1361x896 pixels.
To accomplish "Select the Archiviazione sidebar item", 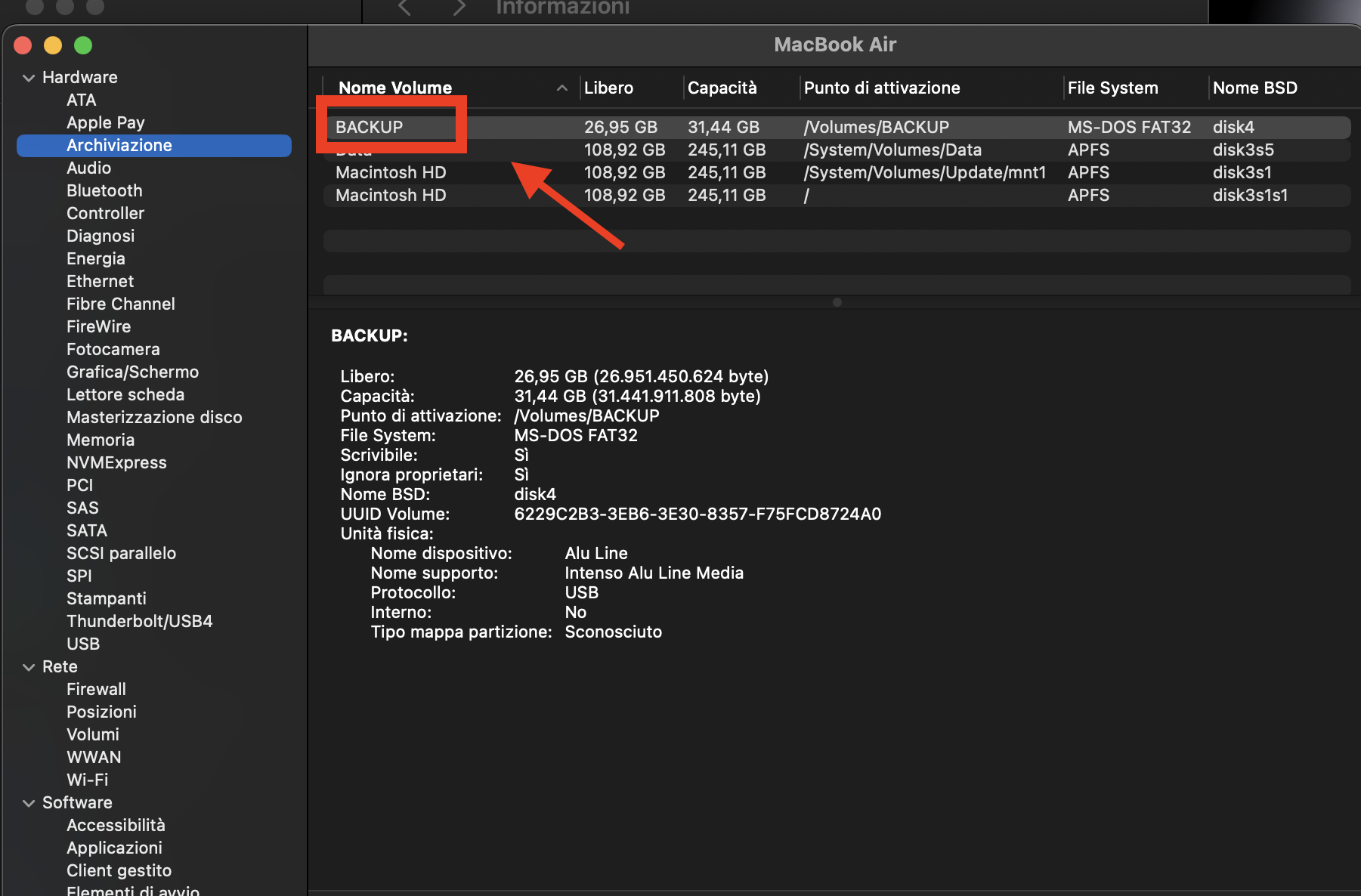I will pyautogui.click(x=119, y=146).
